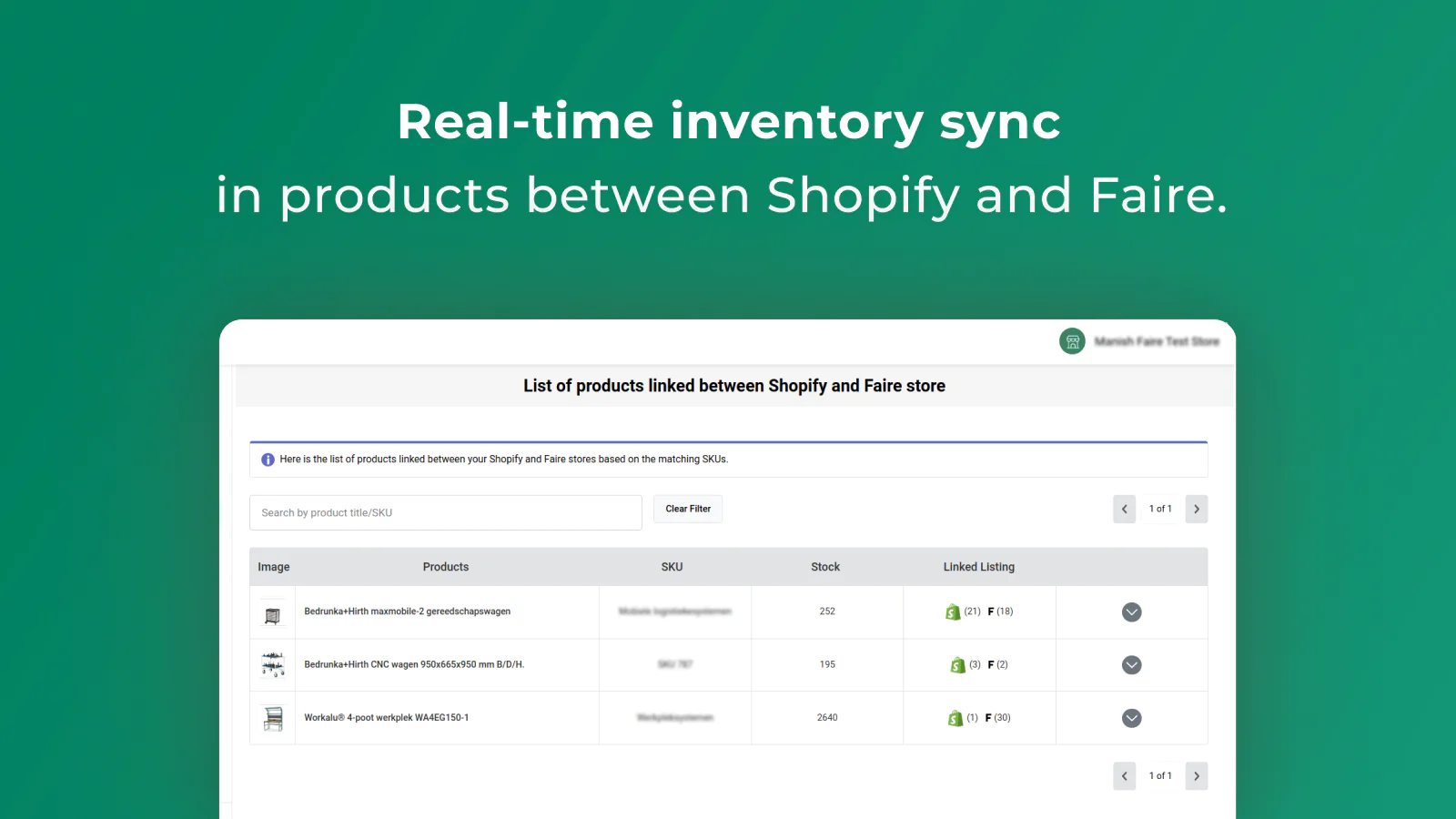1456x819 pixels.
Task: Click the blurred SKU in CNC wagen row
Action: 675,664
